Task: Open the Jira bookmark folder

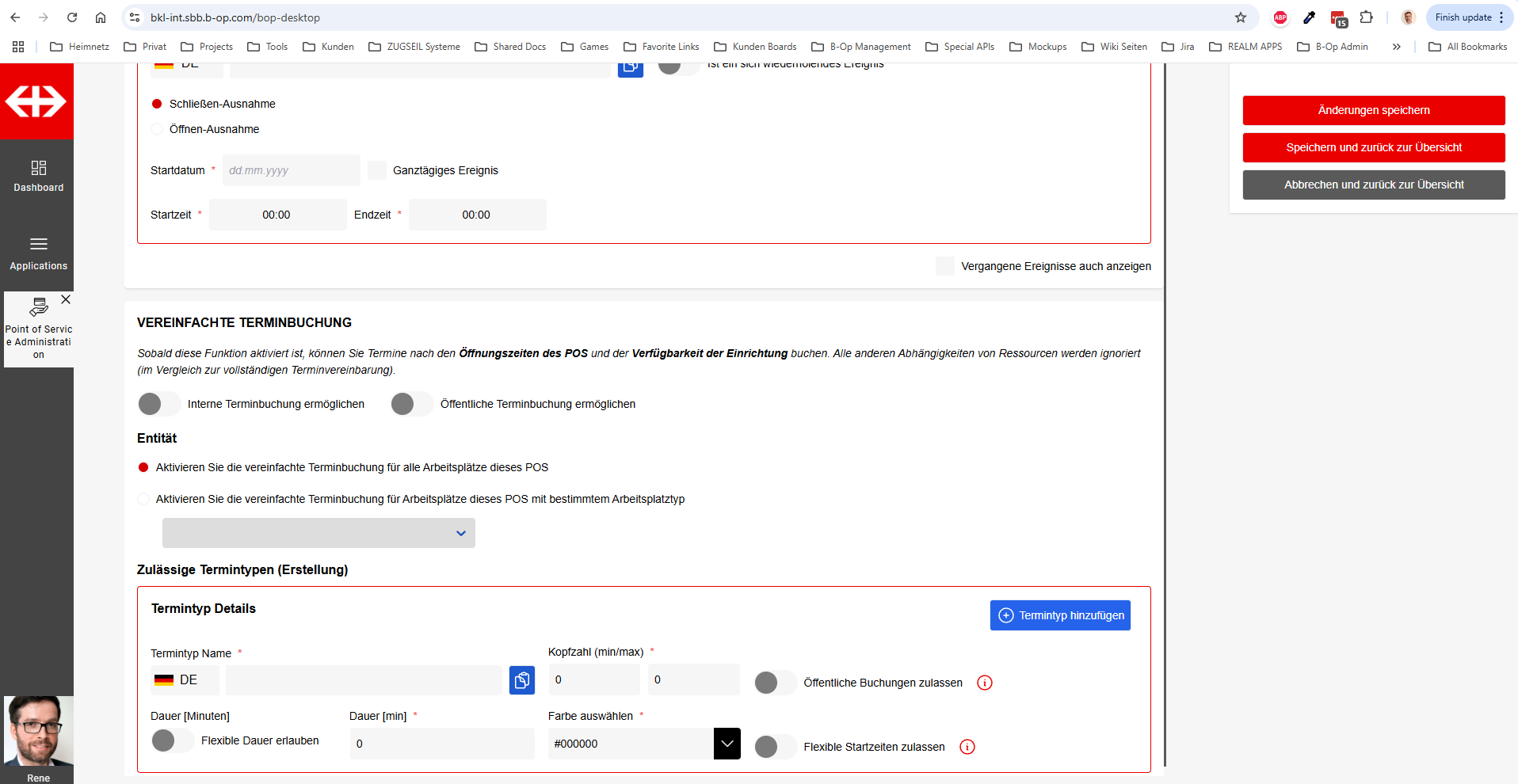Action: point(1178,47)
